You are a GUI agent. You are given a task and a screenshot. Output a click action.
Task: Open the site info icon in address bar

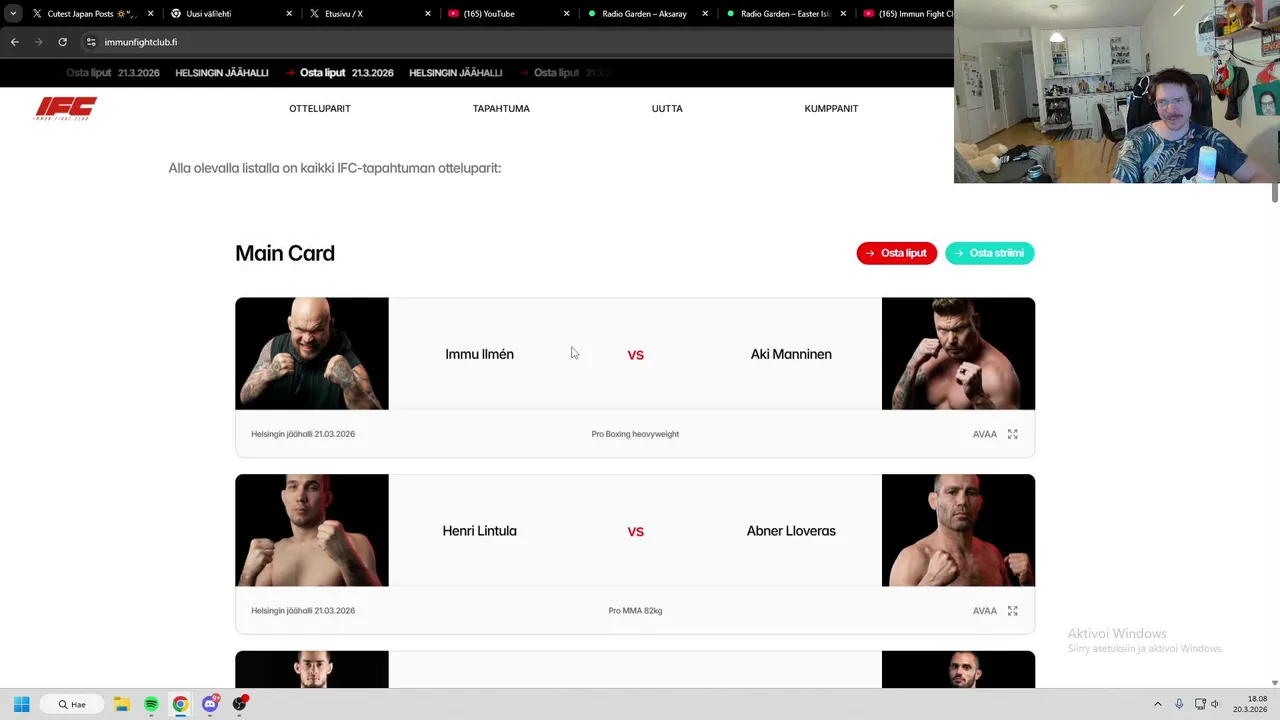click(x=91, y=42)
